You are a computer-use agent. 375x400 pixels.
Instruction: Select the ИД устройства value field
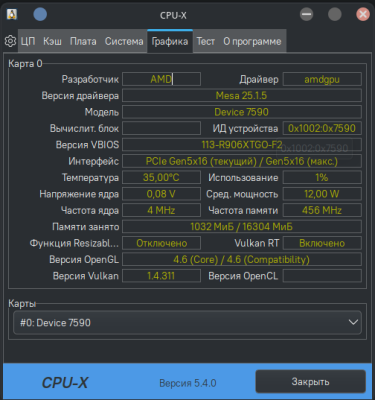click(x=322, y=128)
